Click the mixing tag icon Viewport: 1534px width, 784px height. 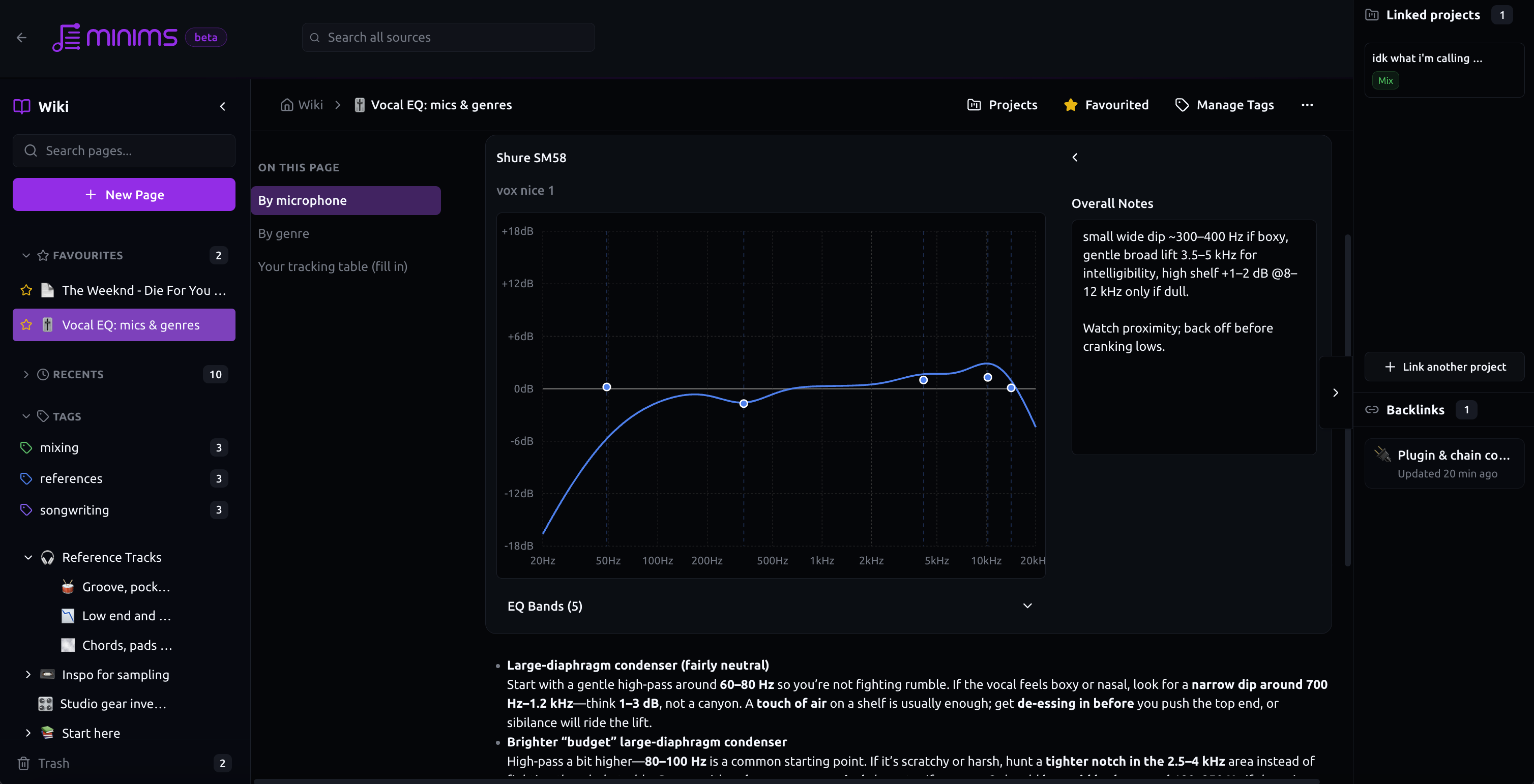[x=26, y=447]
